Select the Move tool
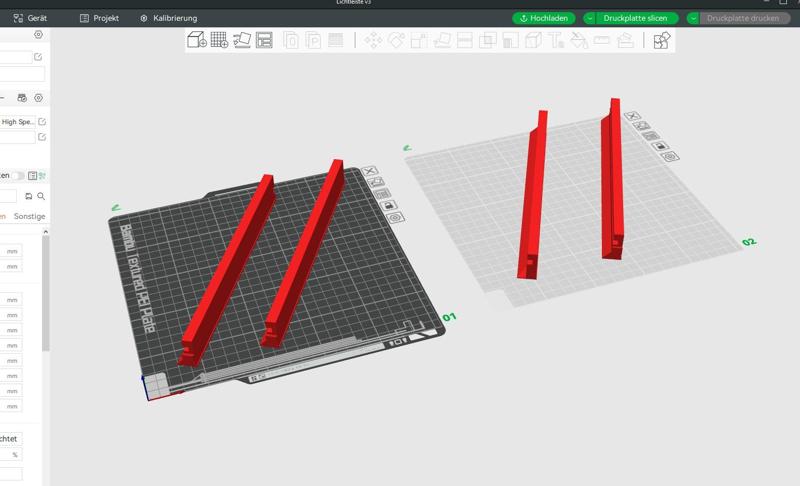The height and width of the screenshot is (486, 800). [x=373, y=40]
